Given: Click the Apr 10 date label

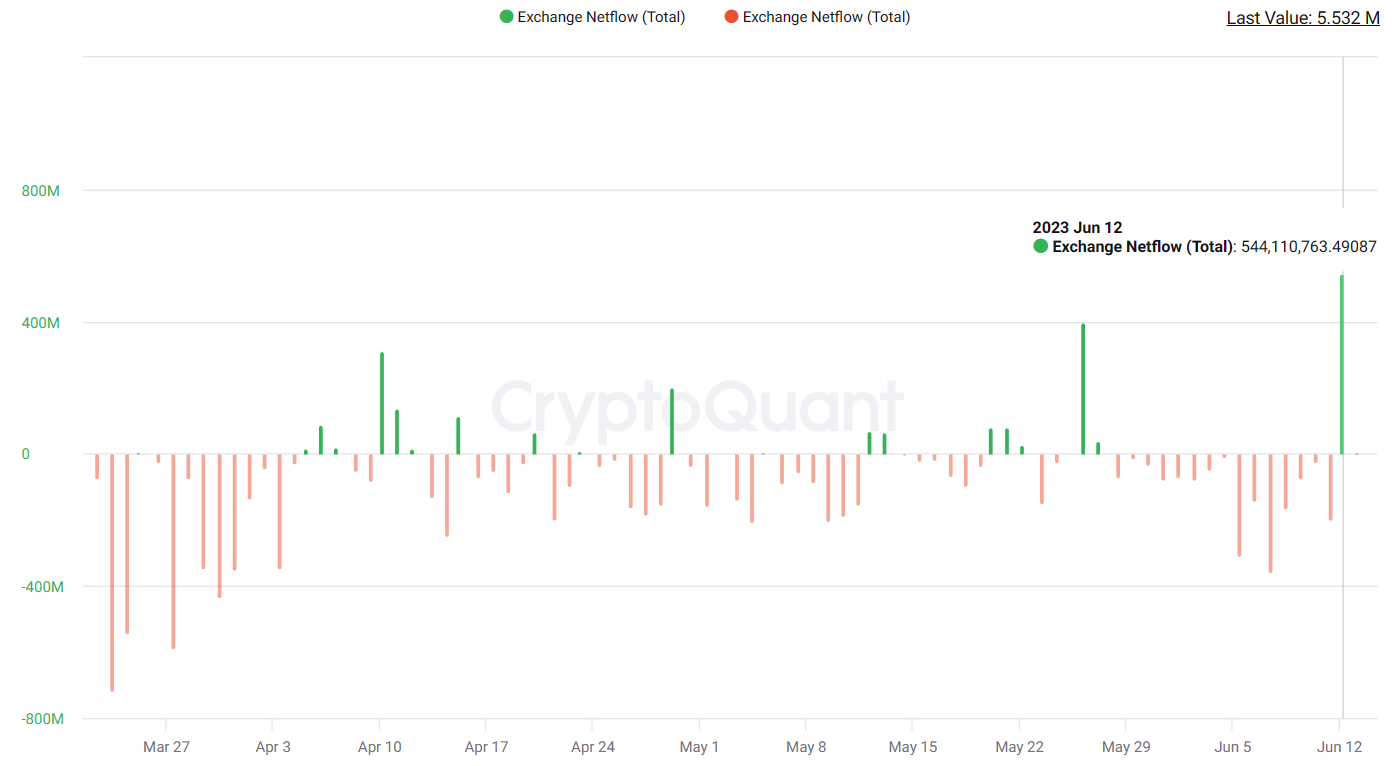Looking at the screenshot, I should tap(380, 747).
